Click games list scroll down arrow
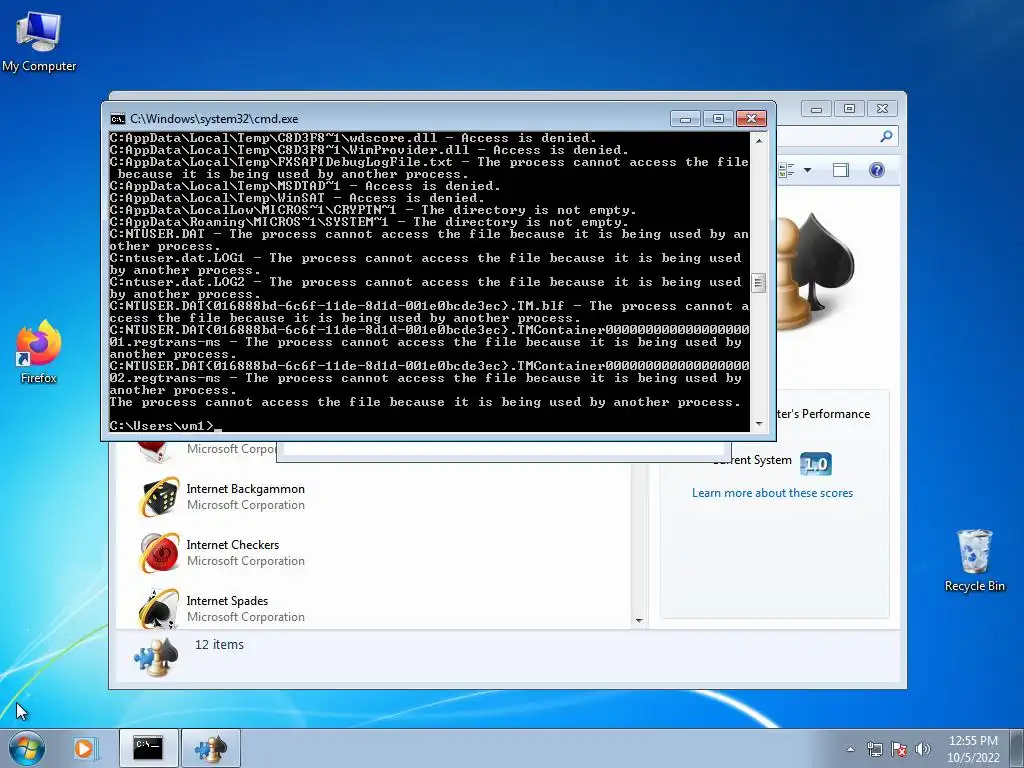 point(639,620)
